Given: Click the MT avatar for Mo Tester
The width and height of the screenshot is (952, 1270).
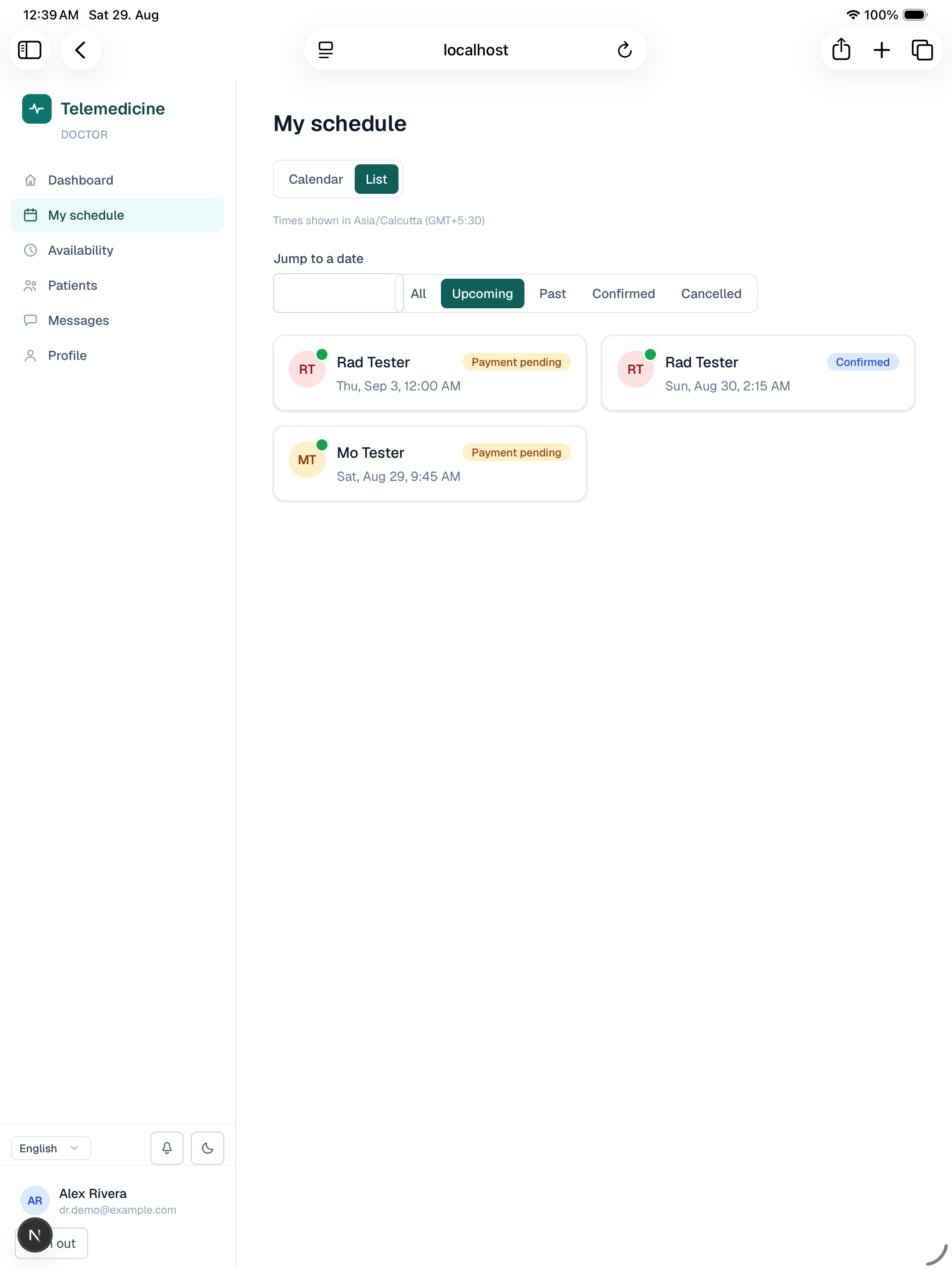Looking at the screenshot, I should pos(307,460).
